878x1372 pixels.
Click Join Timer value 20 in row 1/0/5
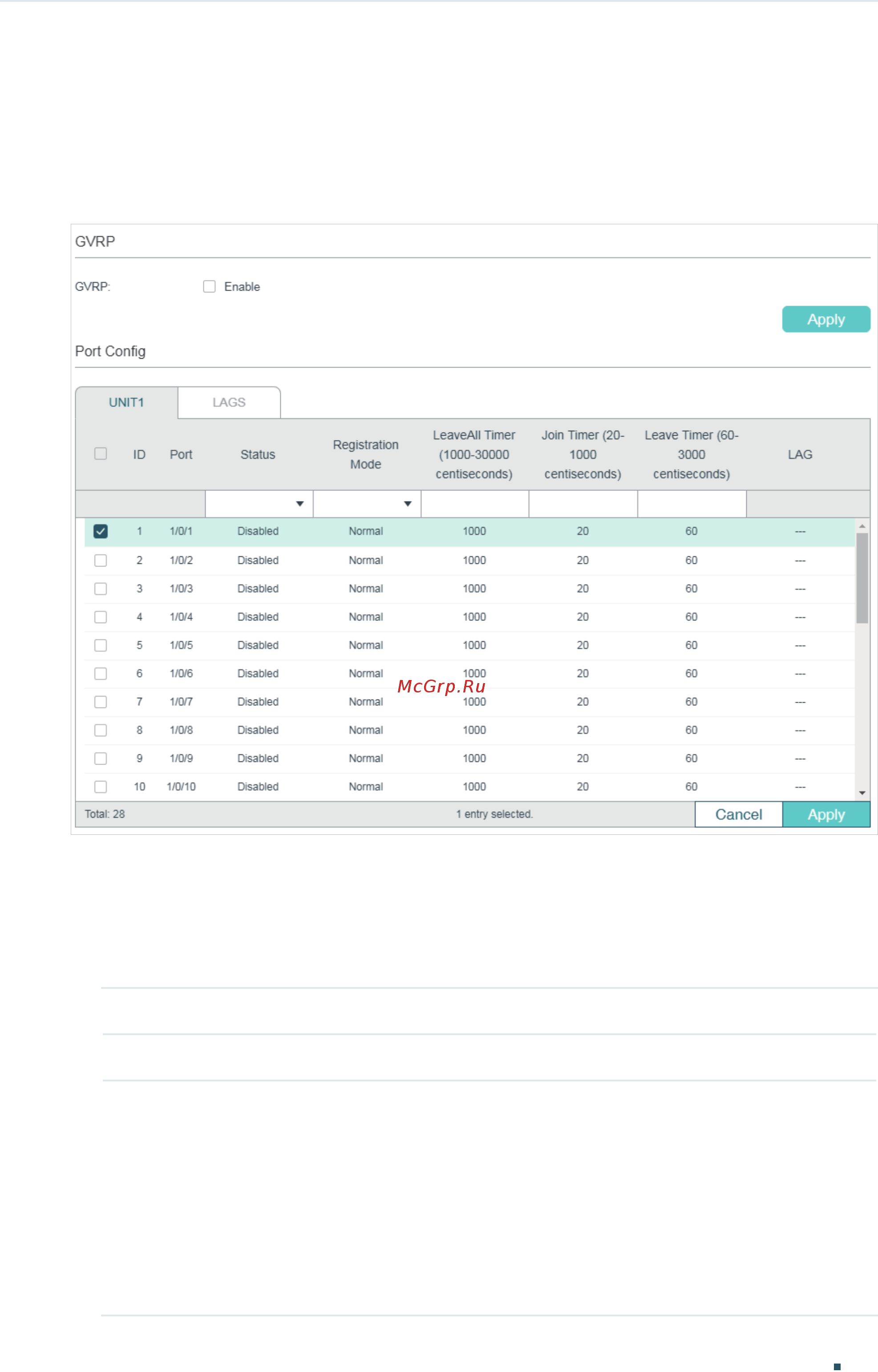coord(583,645)
